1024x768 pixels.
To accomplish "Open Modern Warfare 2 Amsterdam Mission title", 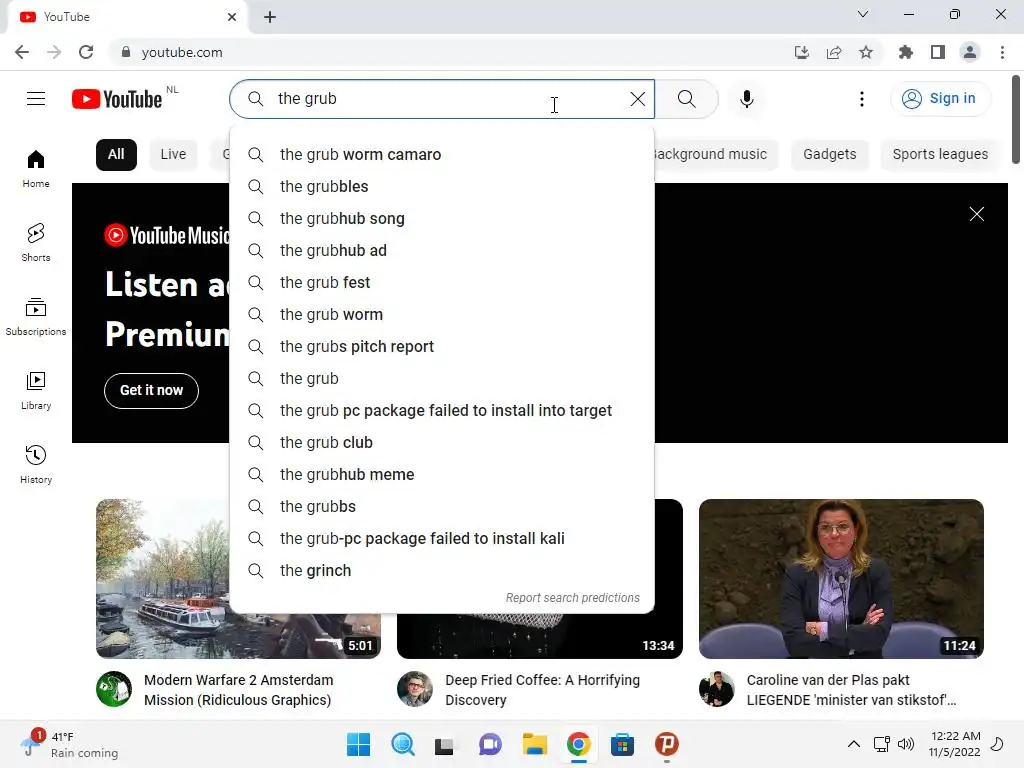I will pyautogui.click(x=238, y=690).
